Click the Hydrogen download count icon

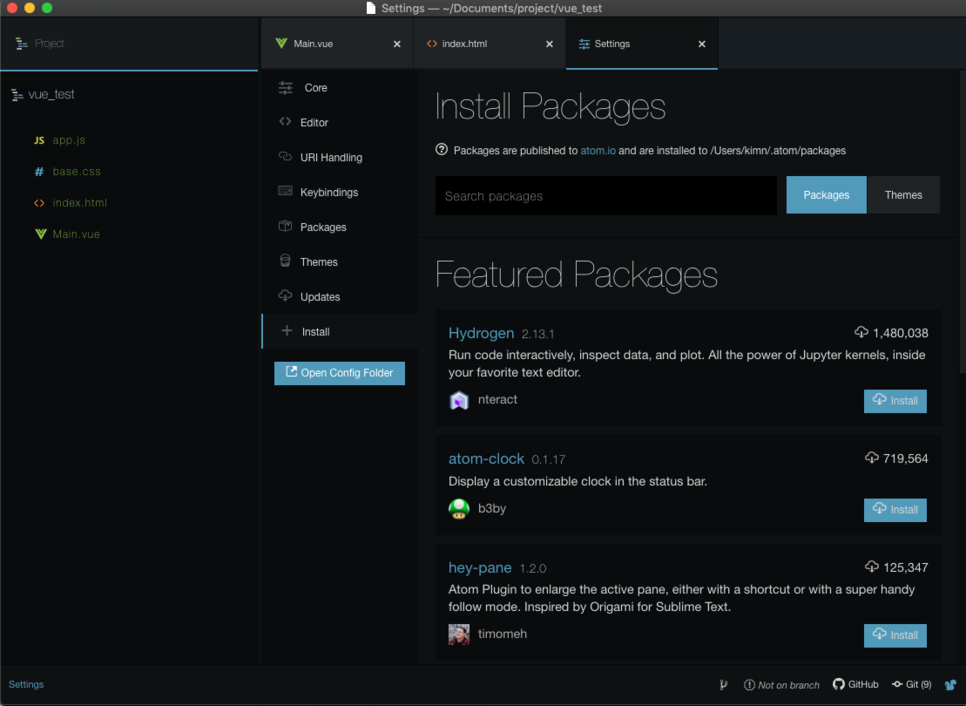pos(861,332)
